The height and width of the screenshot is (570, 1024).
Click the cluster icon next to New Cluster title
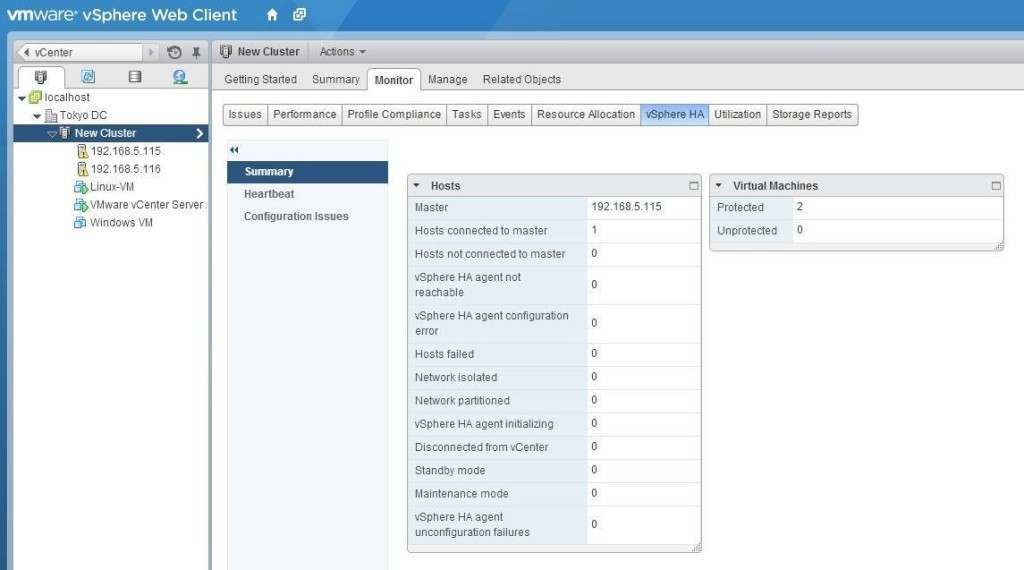click(x=225, y=52)
